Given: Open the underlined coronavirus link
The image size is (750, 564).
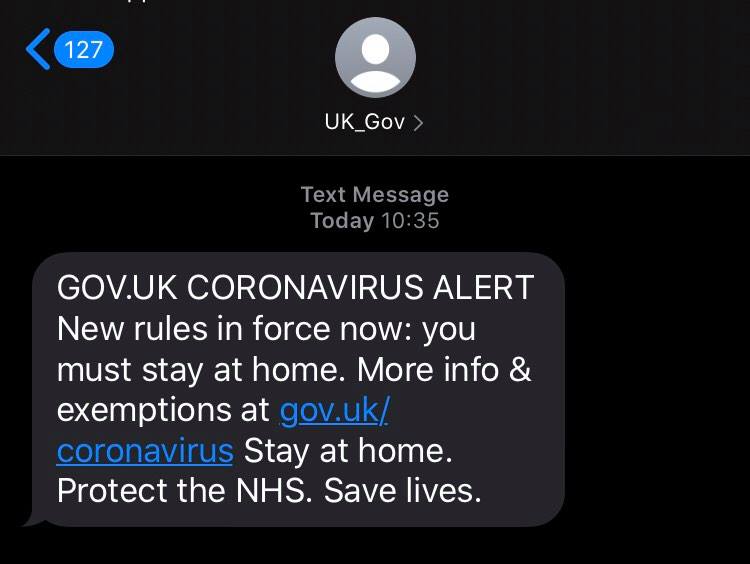Looking at the screenshot, I should (145, 451).
